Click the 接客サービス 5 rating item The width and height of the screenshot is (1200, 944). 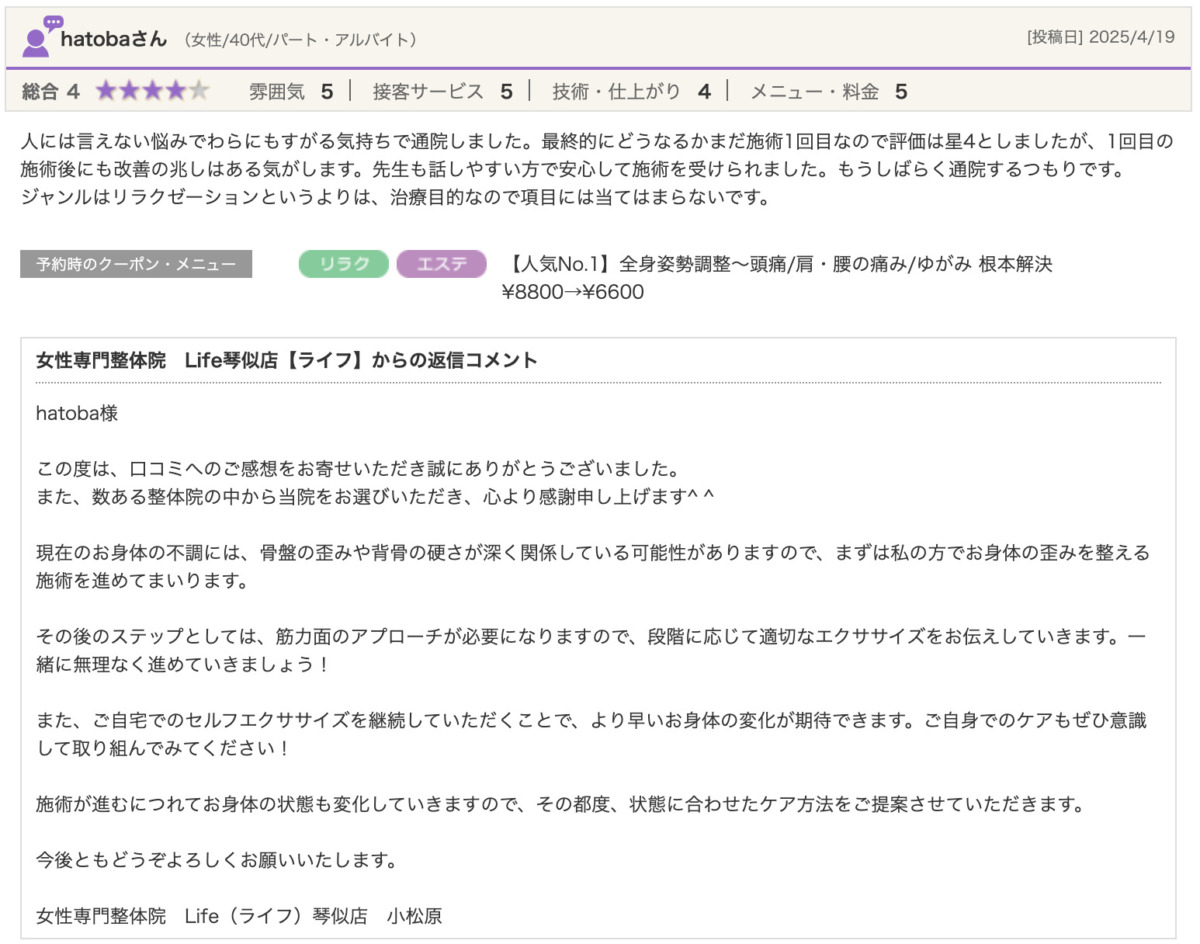tap(442, 92)
